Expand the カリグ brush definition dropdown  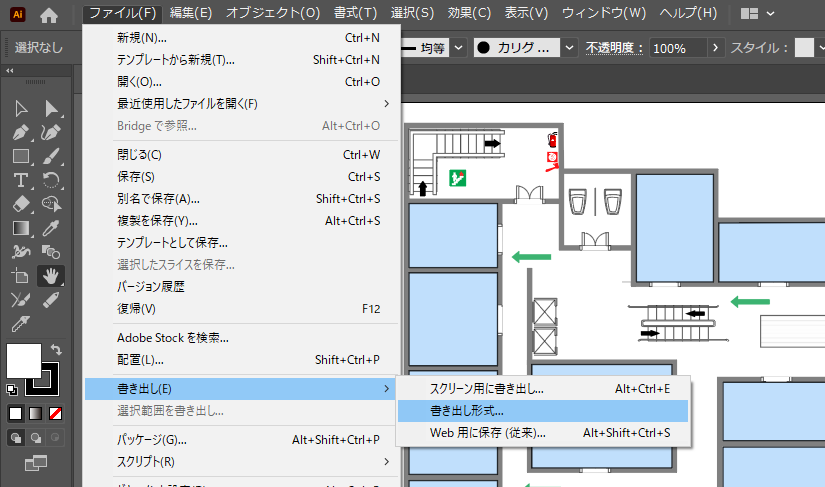coord(569,47)
